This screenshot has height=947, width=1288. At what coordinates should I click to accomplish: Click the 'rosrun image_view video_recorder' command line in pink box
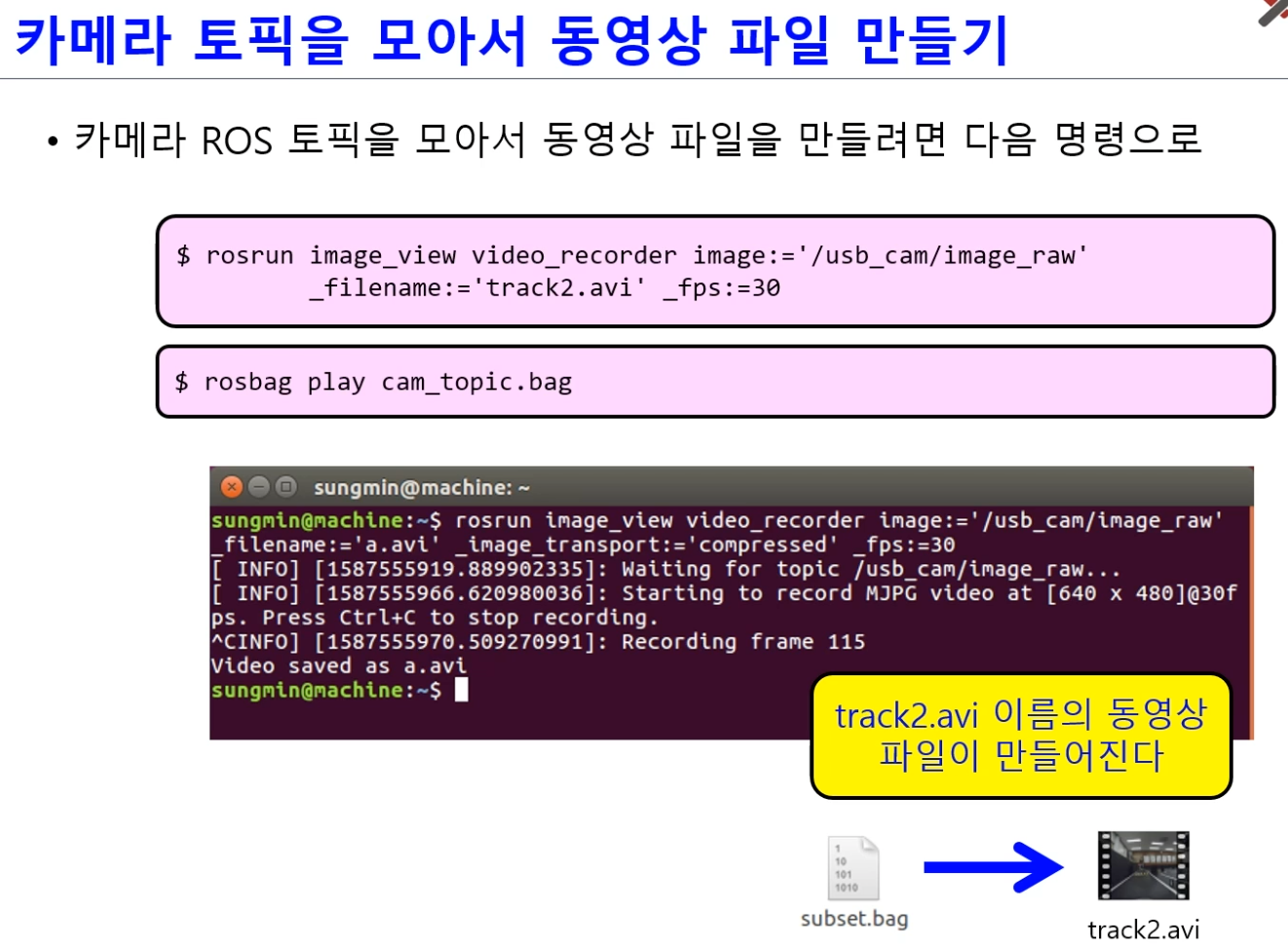tap(631, 255)
